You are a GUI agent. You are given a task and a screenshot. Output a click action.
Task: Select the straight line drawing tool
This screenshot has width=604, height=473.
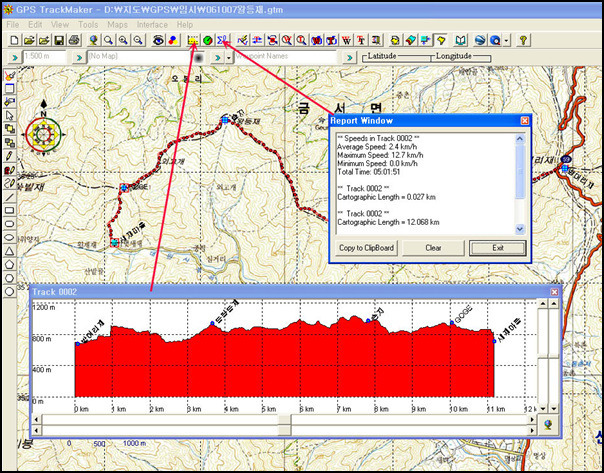[10, 197]
